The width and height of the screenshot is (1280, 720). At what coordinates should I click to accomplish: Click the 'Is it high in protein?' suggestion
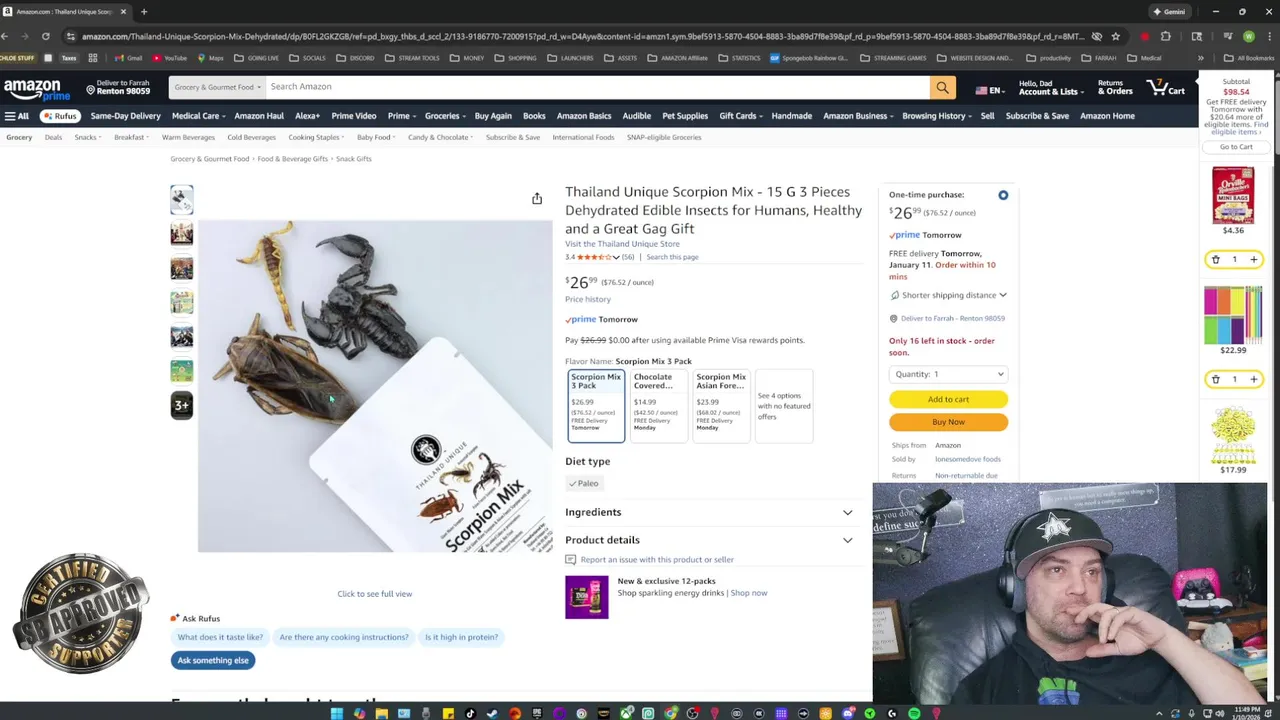pyautogui.click(x=461, y=637)
